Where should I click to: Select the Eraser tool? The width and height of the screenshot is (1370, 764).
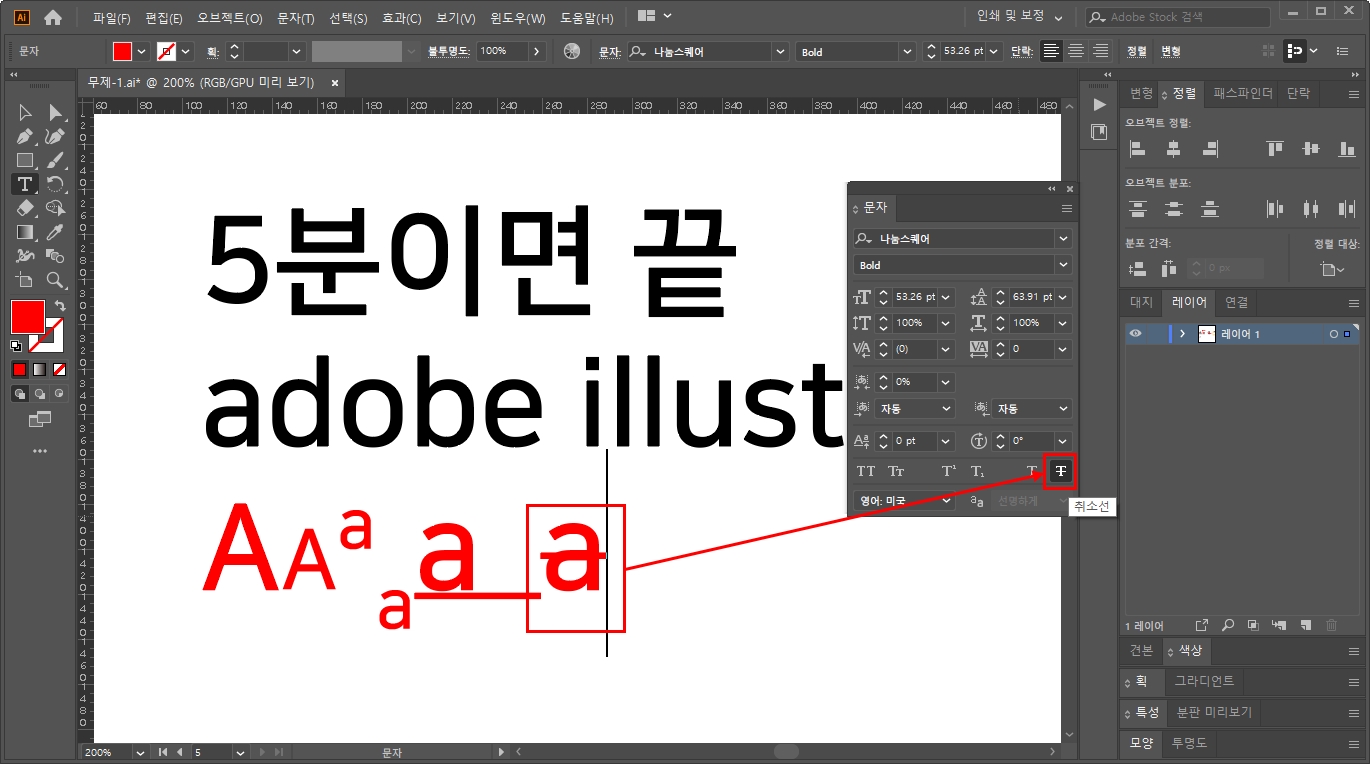pyautogui.click(x=25, y=208)
